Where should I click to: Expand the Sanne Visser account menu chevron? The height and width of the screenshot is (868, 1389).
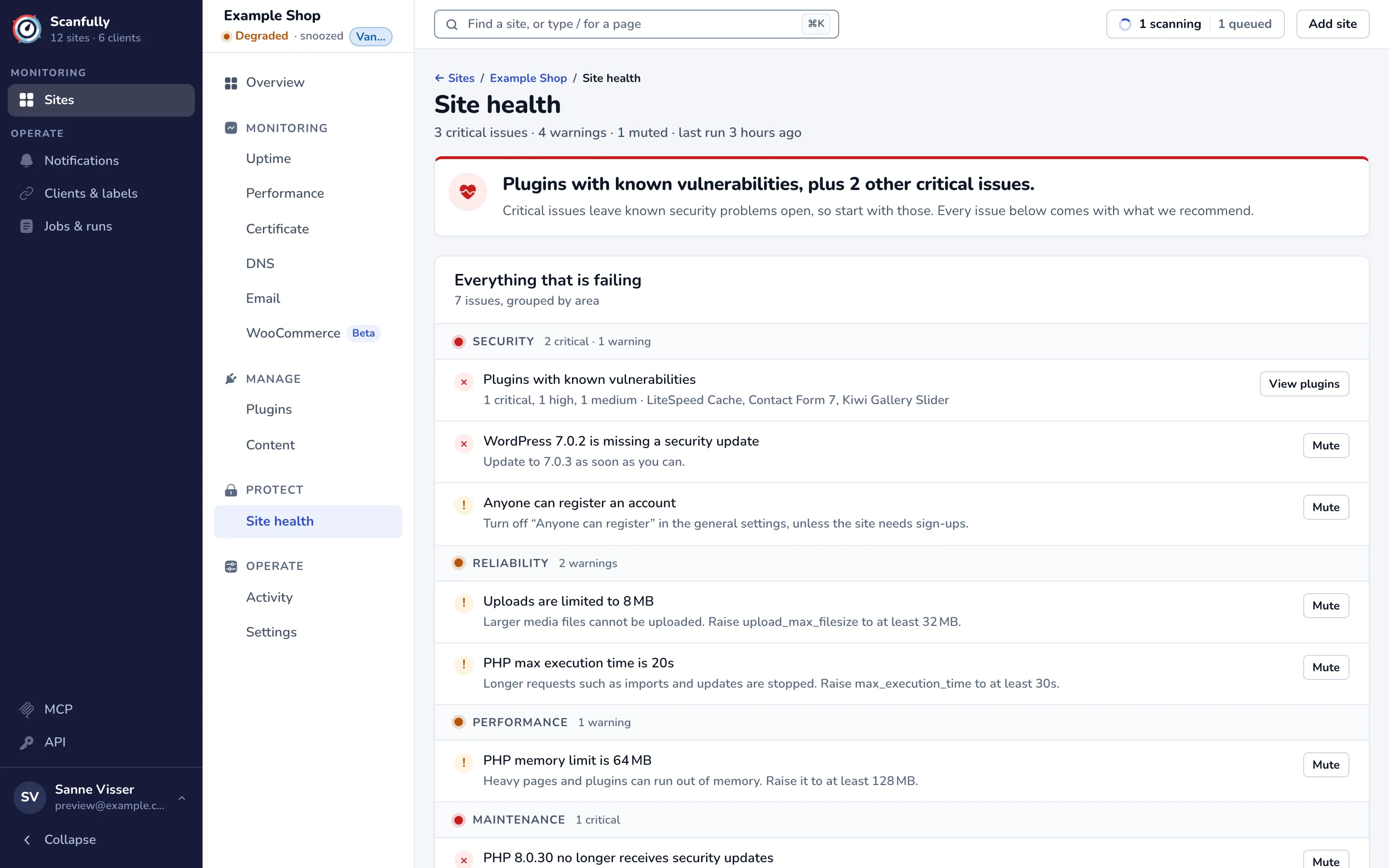point(182,798)
